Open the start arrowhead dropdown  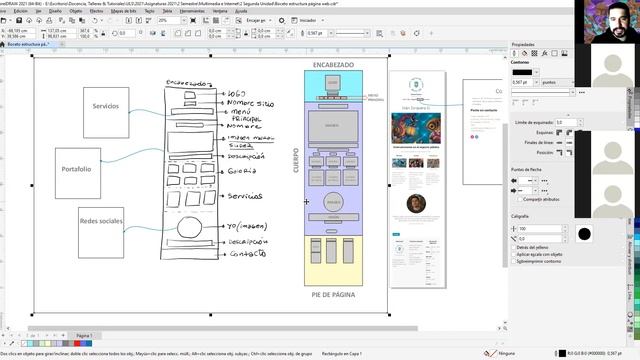pyautogui.click(x=536, y=180)
